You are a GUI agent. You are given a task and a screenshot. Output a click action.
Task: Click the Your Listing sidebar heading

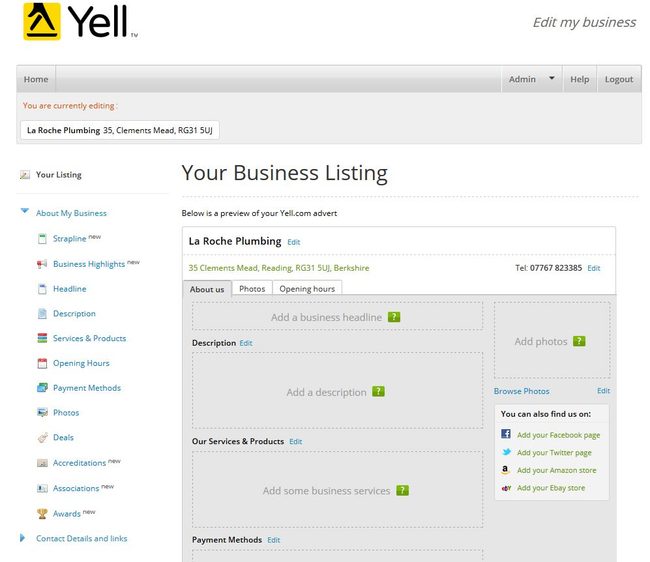[59, 175]
